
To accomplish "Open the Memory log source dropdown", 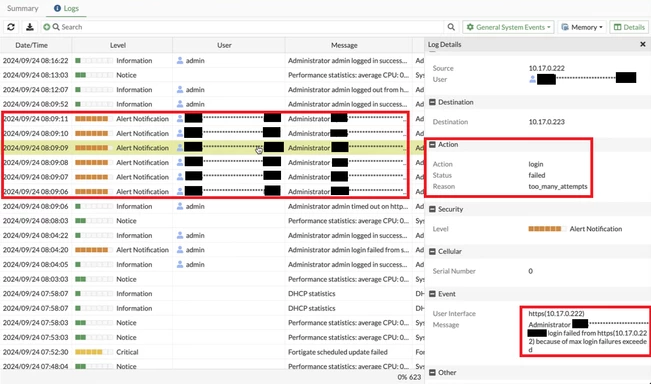I will [x=582, y=27].
